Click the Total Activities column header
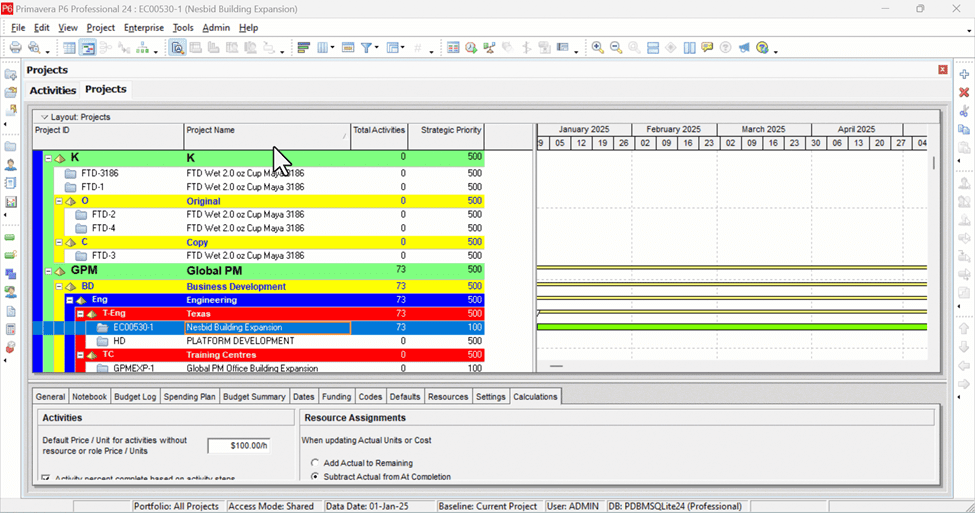975x513 pixels. (x=379, y=136)
